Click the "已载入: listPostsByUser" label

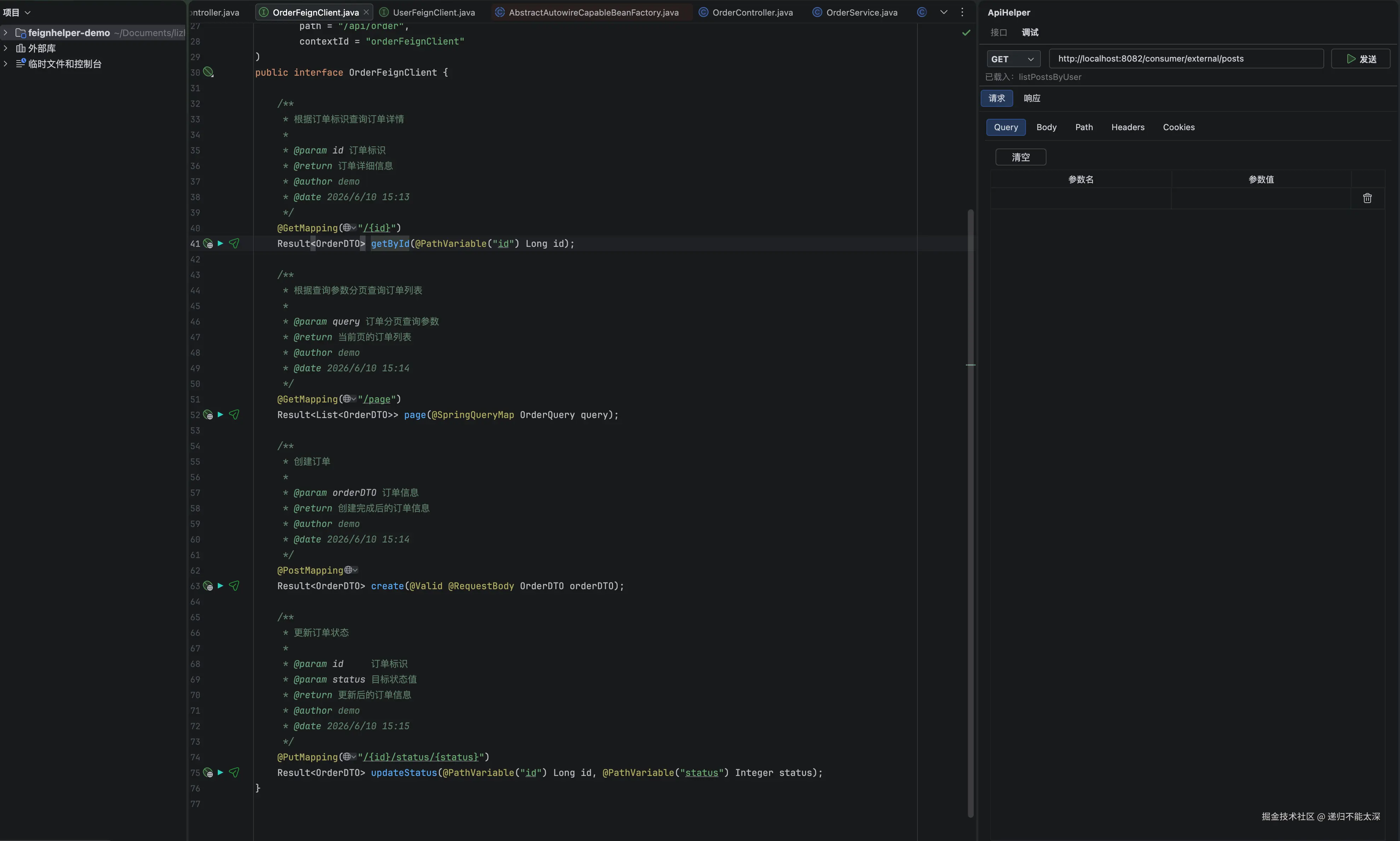(x=1033, y=76)
